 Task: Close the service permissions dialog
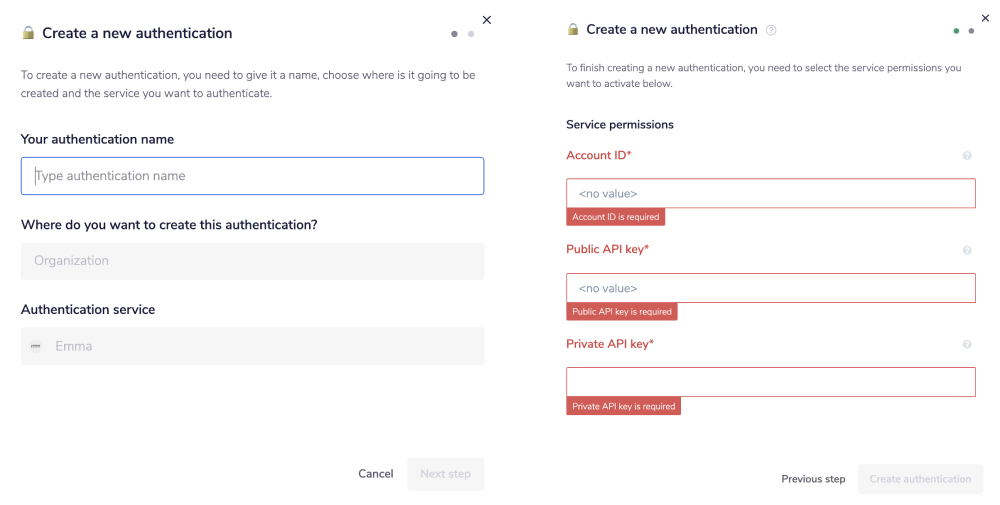pos(986,17)
